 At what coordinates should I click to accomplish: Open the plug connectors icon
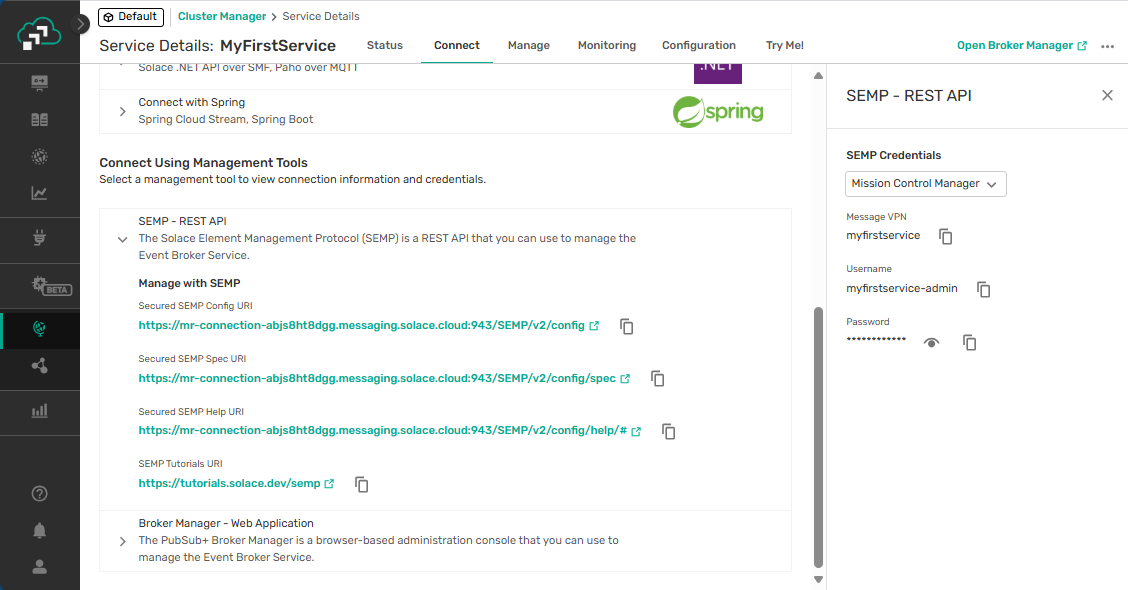click(x=40, y=237)
